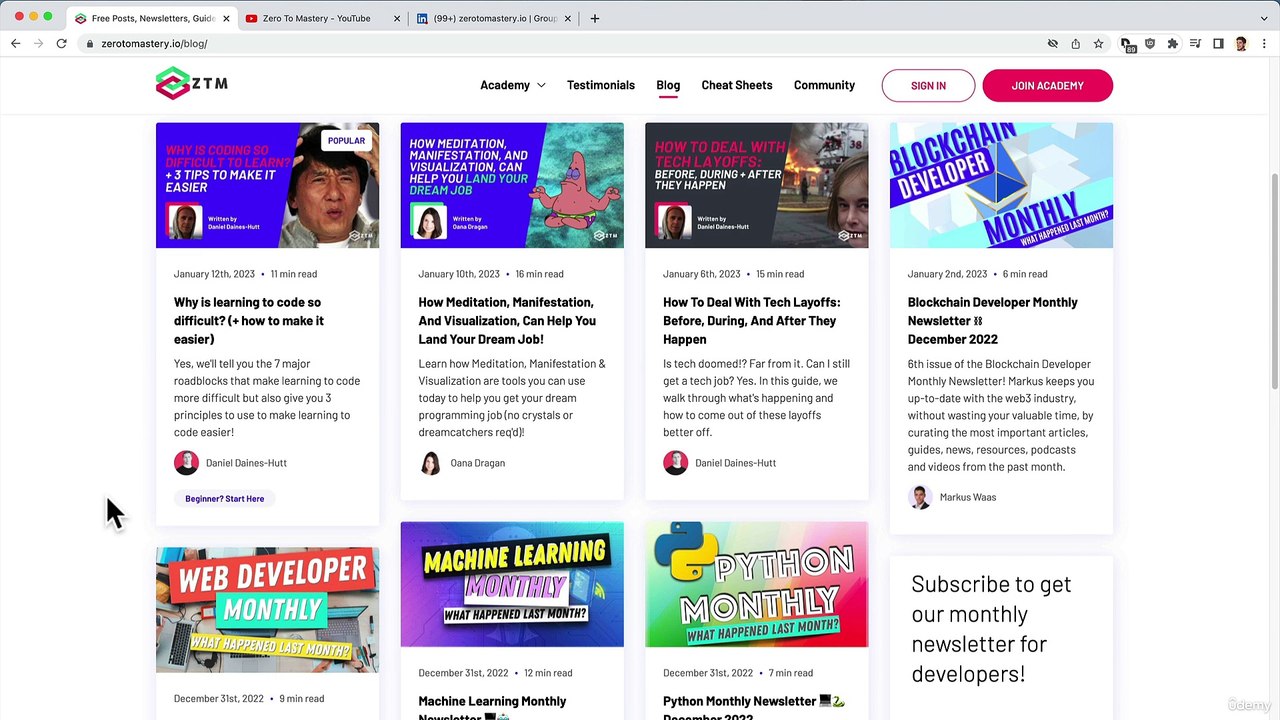Image resolution: width=1280 pixels, height=720 pixels.
Task: Click the Why Is Coding So Difficult thumbnail
Action: coord(267,185)
